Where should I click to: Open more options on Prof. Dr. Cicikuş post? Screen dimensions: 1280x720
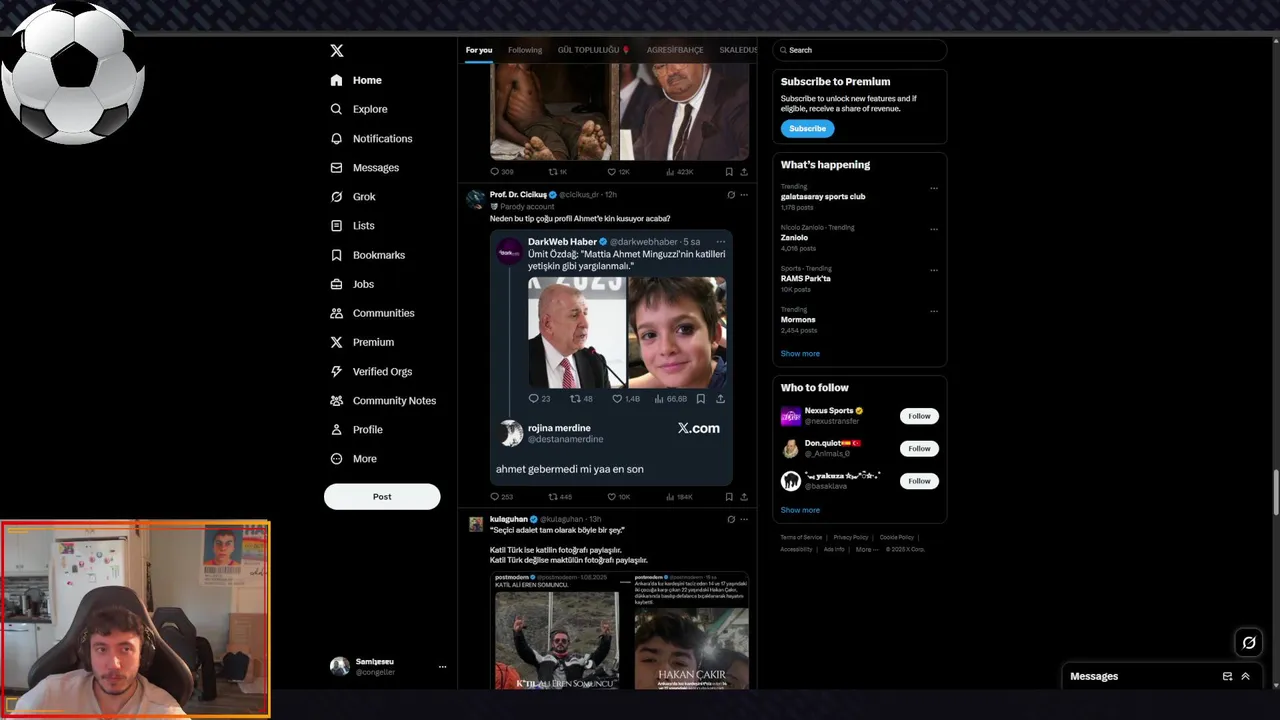pos(744,195)
